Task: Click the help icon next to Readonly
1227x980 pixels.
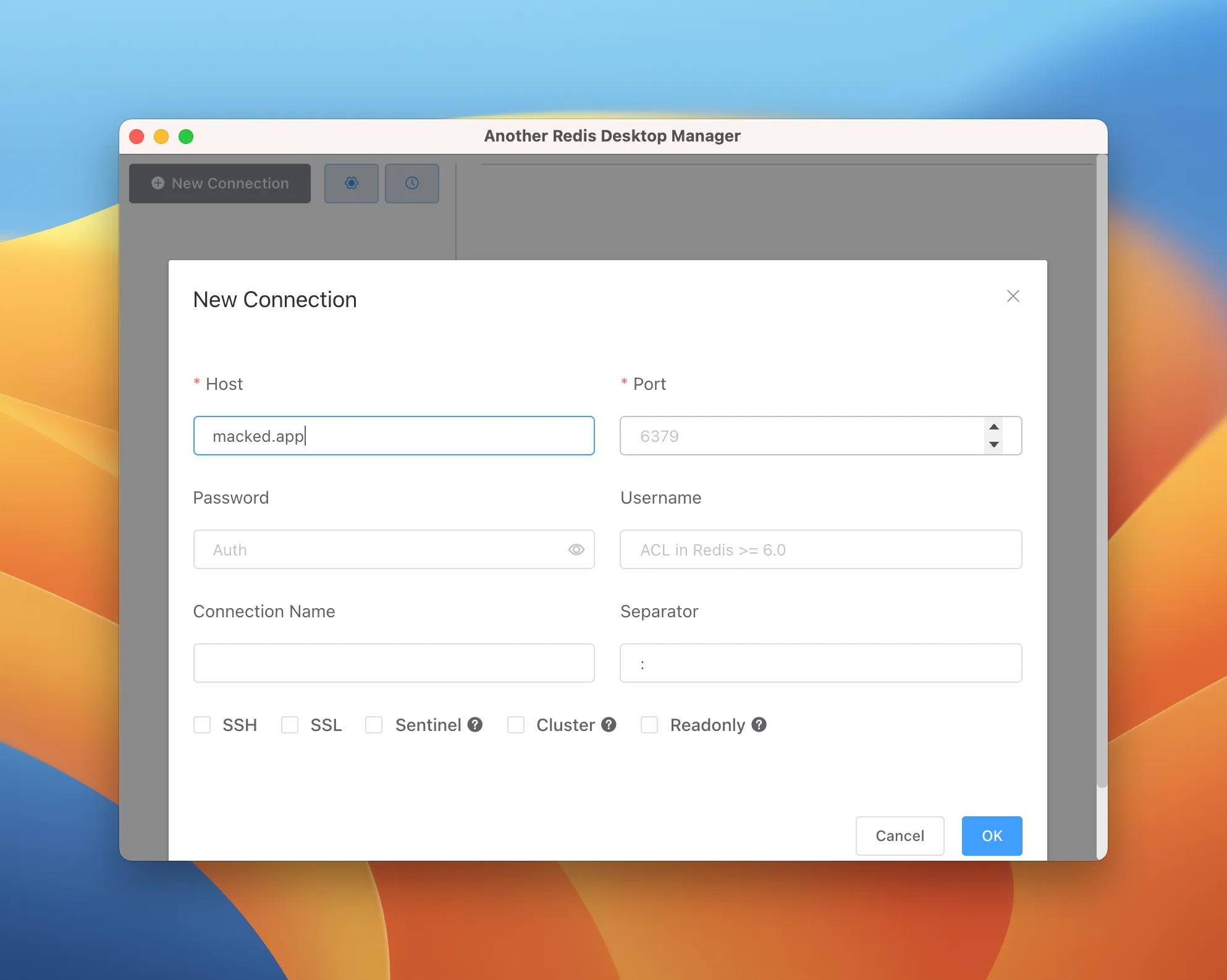Action: (x=759, y=725)
